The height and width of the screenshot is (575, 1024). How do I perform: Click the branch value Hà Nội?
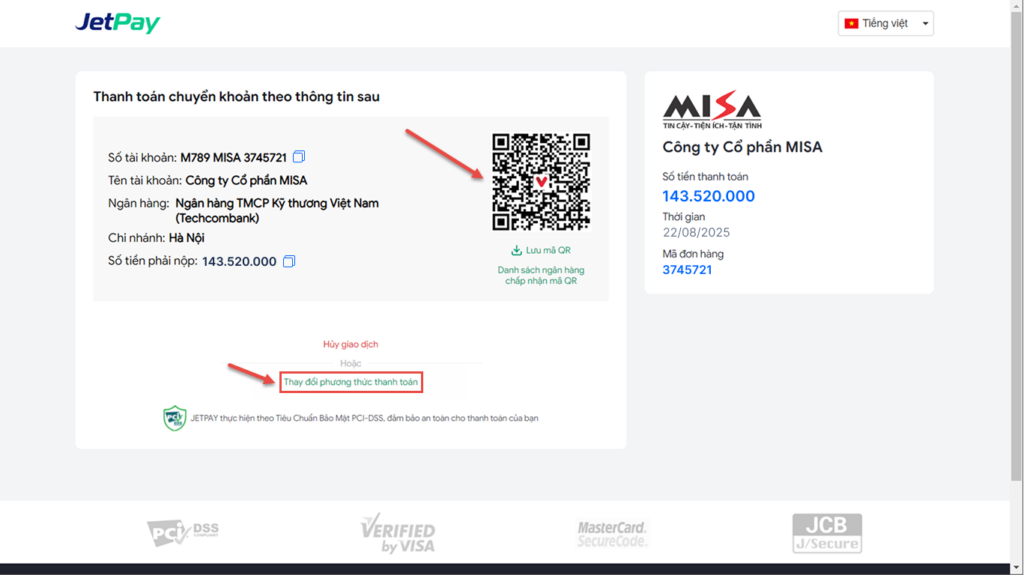pos(187,238)
